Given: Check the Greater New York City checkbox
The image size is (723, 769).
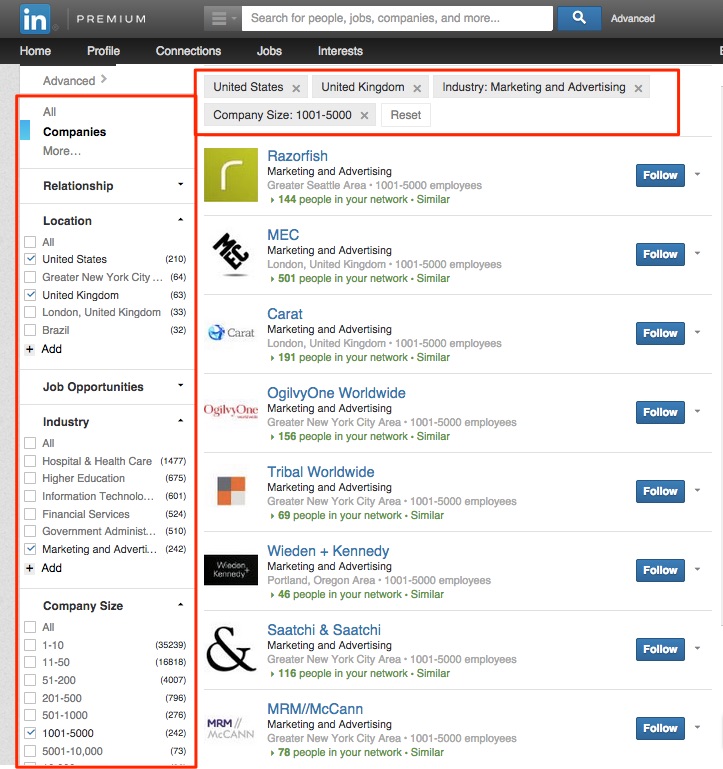Looking at the screenshot, I should (x=30, y=277).
